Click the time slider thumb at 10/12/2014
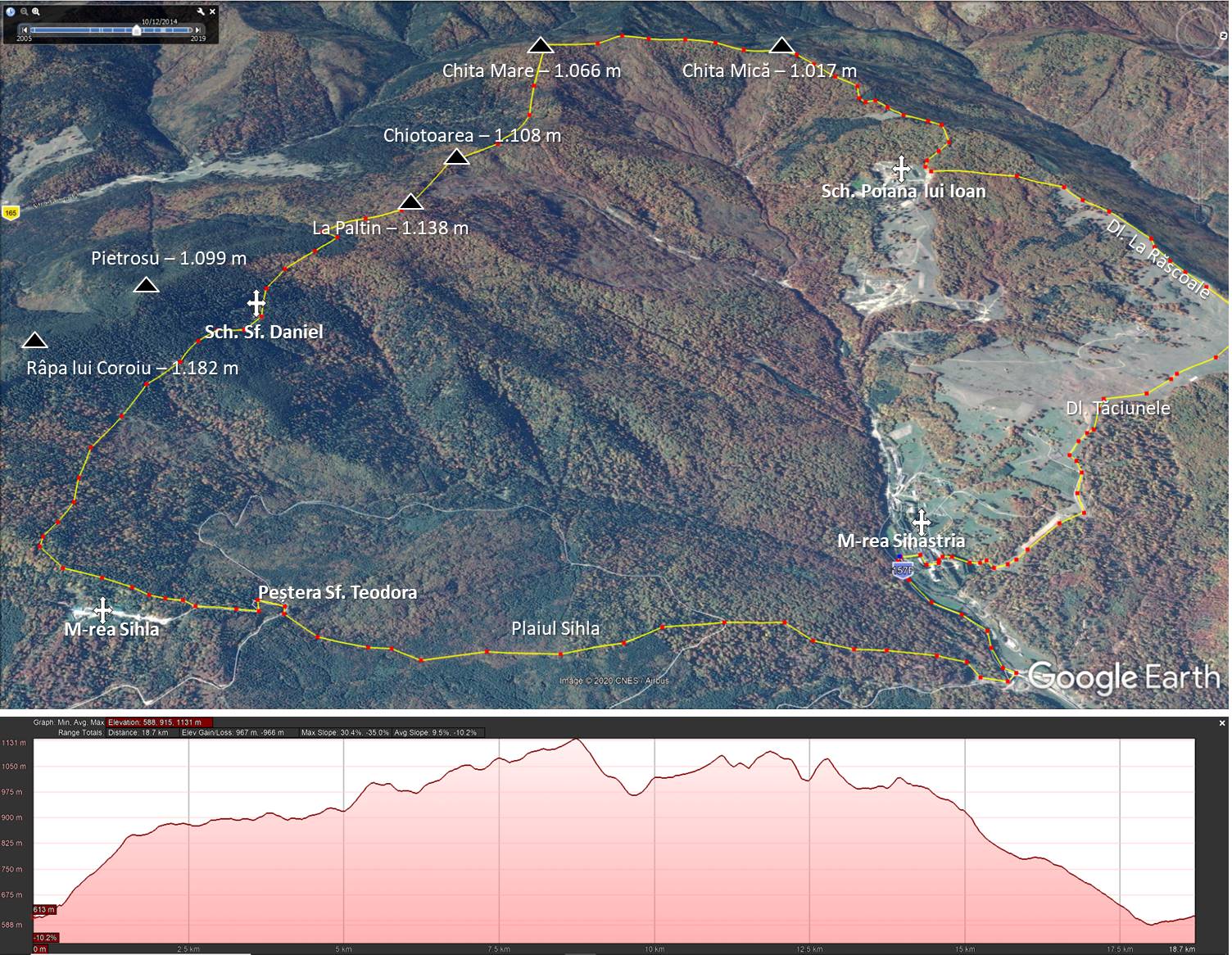This screenshot has height=955, width=1232. [x=136, y=30]
